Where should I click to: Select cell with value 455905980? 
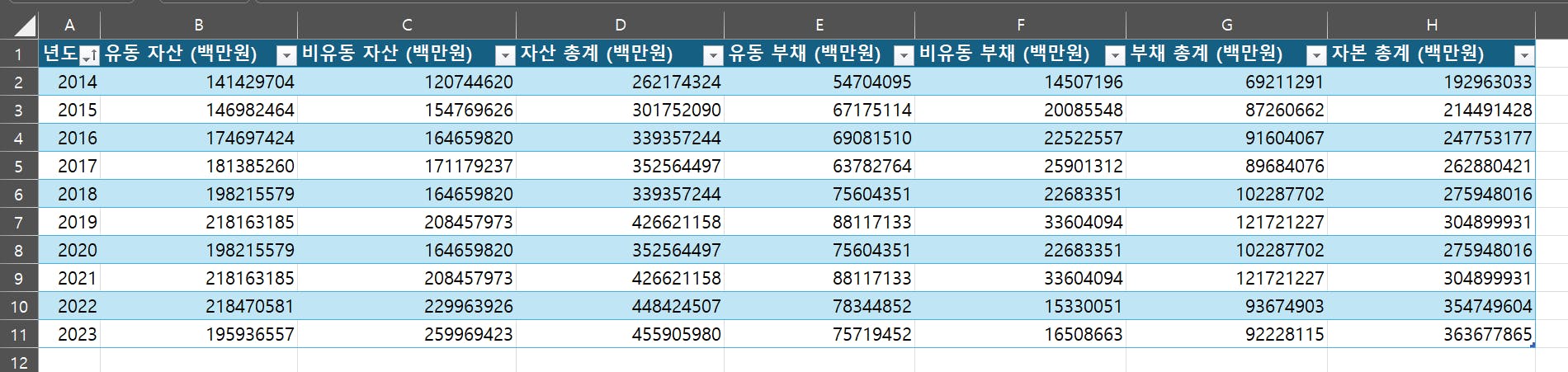point(620,334)
